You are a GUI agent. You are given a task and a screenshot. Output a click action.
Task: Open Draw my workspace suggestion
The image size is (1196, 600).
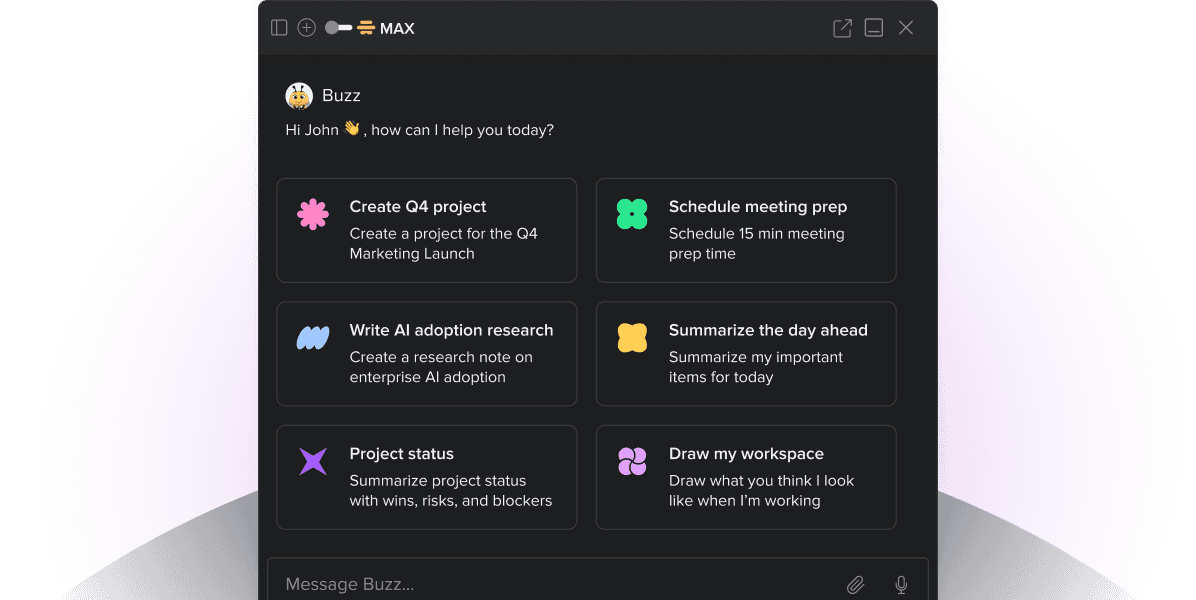[746, 477]
